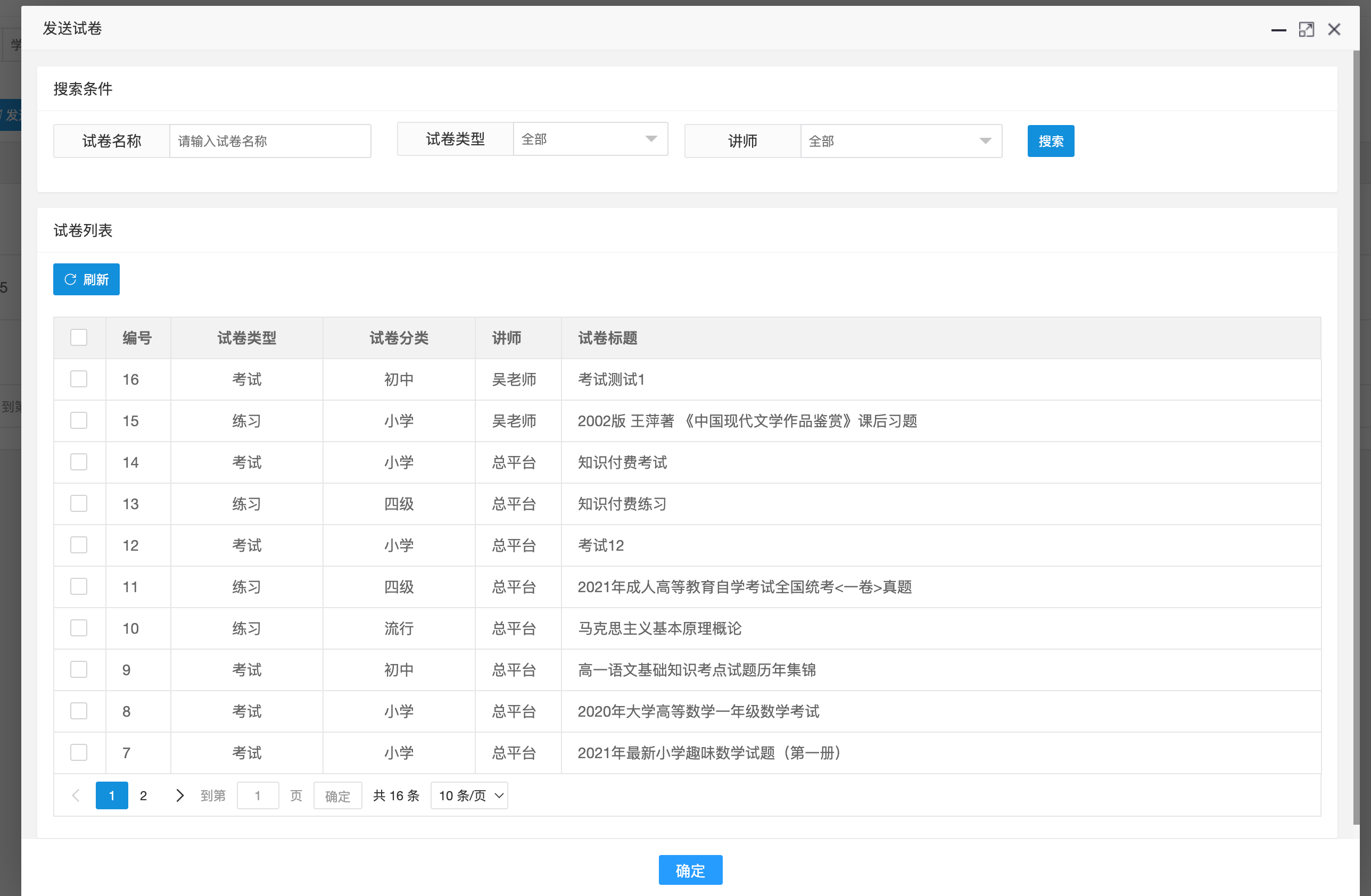Image resolution: width=1371 pixels, height=896 pixels.
Task: Click title 考试测试1
Action: [611, 379]
